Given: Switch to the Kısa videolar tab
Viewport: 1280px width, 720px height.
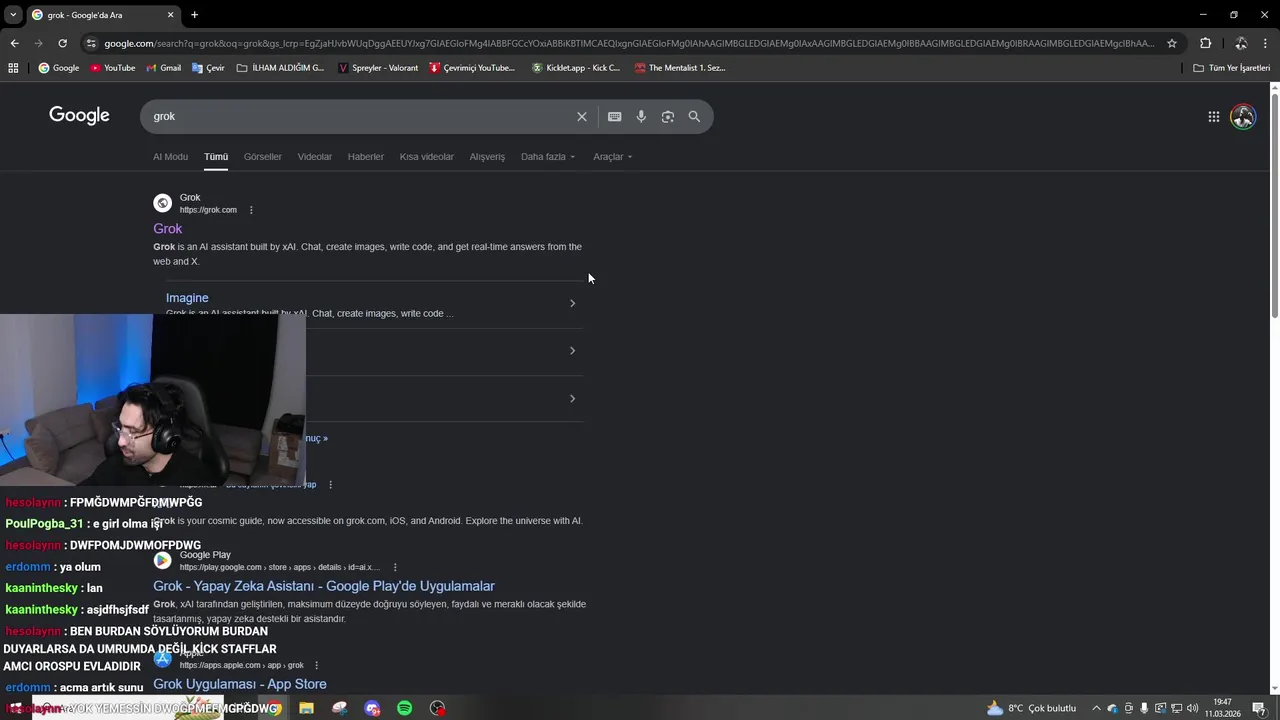Looking at the screenshot, I should (427, 157).
